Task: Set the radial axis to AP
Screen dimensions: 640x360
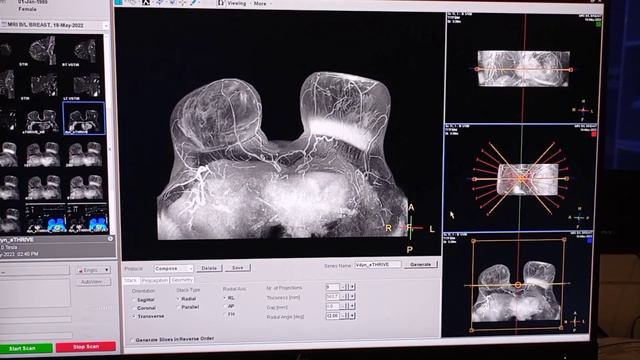Action: 224,306
